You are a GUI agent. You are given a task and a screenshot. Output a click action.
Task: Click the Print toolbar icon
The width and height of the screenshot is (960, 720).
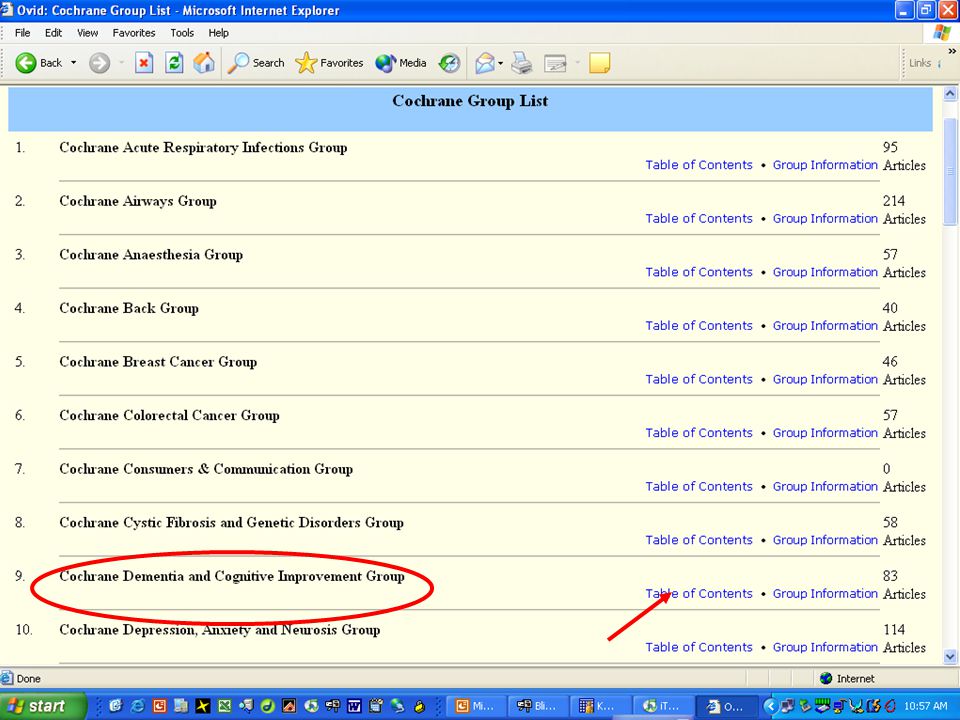(x=522, y=62)
